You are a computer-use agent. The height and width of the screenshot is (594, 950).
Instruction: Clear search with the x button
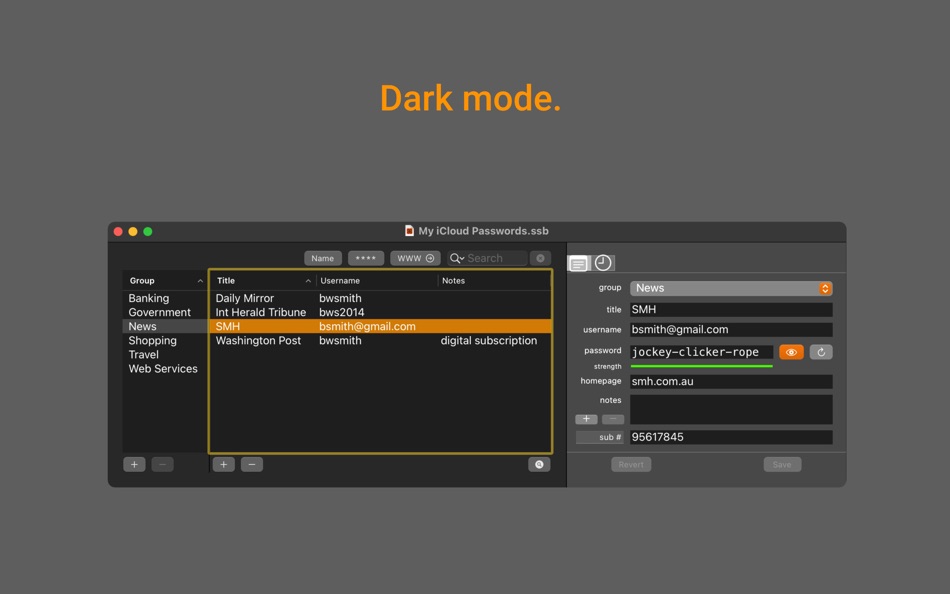point(540,258)
